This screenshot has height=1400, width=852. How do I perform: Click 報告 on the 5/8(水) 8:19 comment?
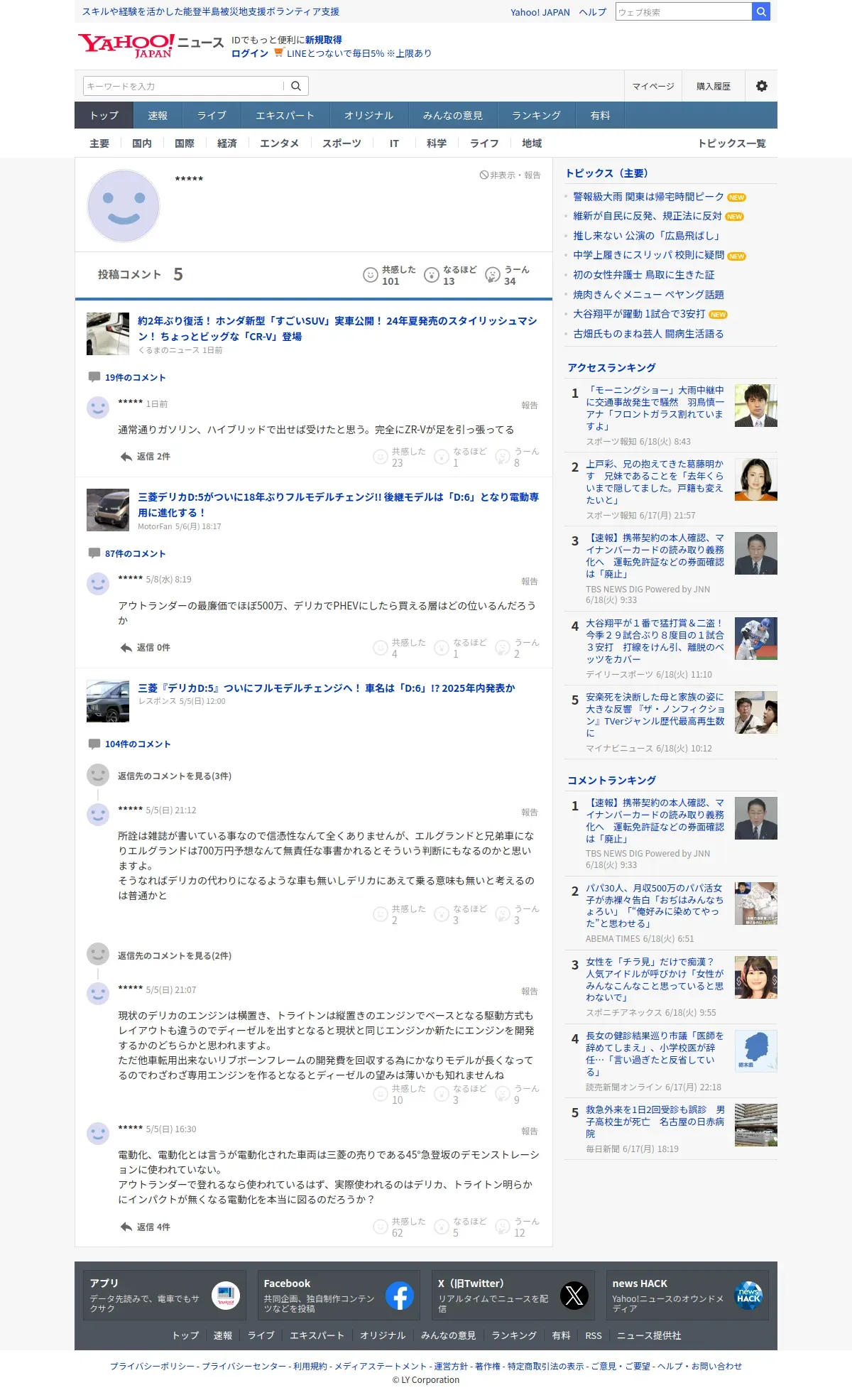(530, 581)
